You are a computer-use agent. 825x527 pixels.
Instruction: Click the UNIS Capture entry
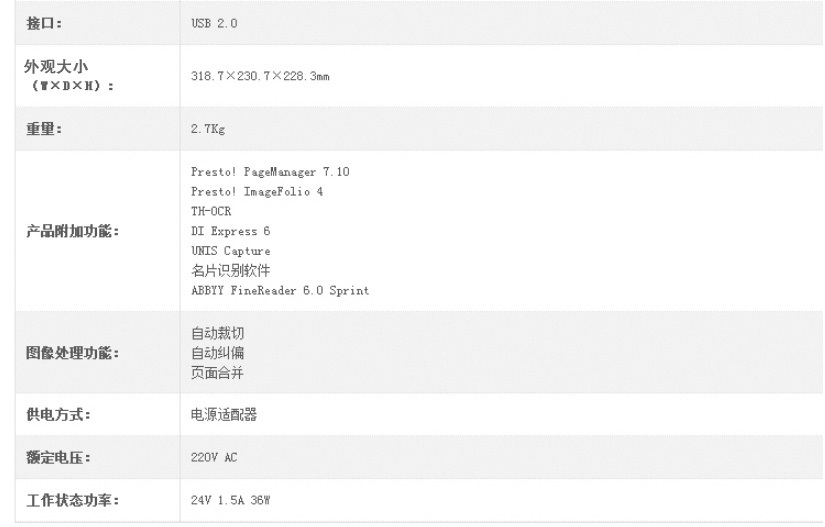[x=230, y=251]
